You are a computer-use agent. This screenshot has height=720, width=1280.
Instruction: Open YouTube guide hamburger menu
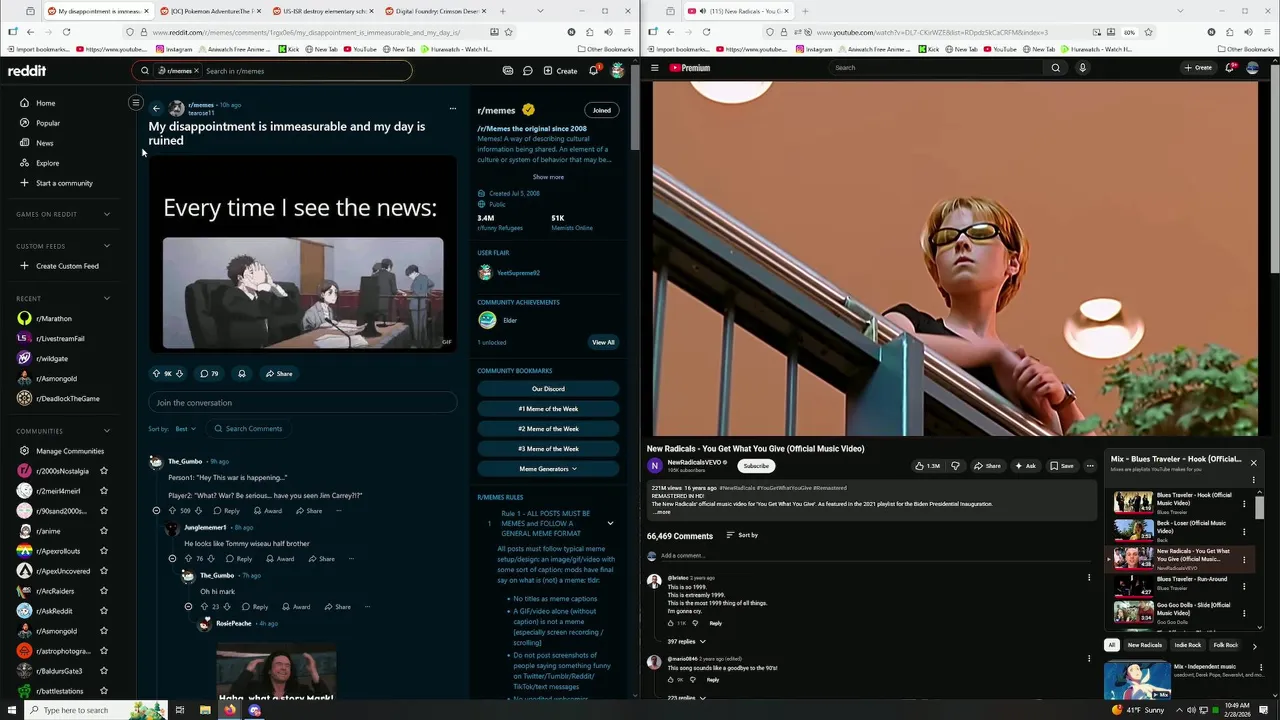tap(654, 68)
